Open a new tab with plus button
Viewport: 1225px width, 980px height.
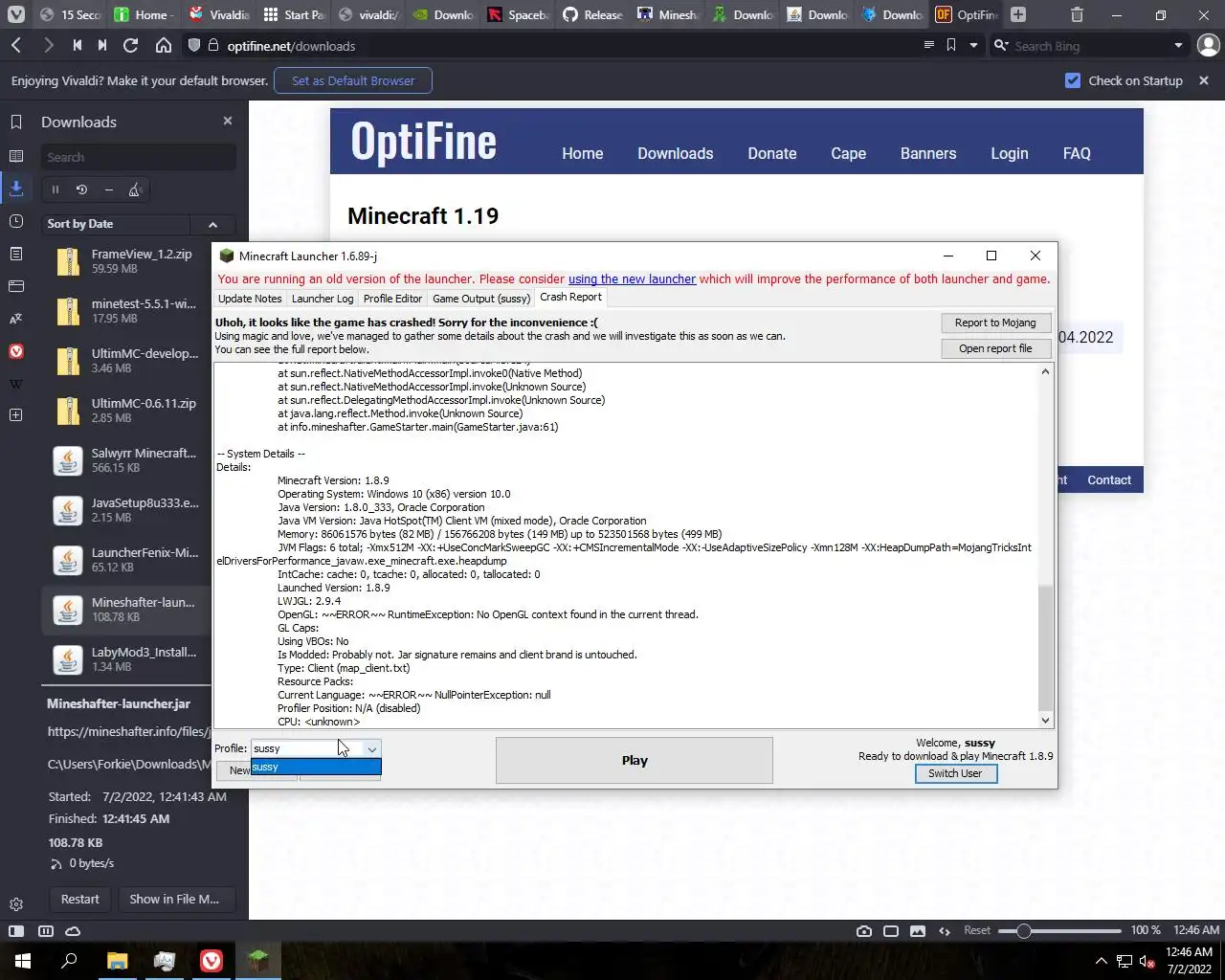tap(1018, 14)
